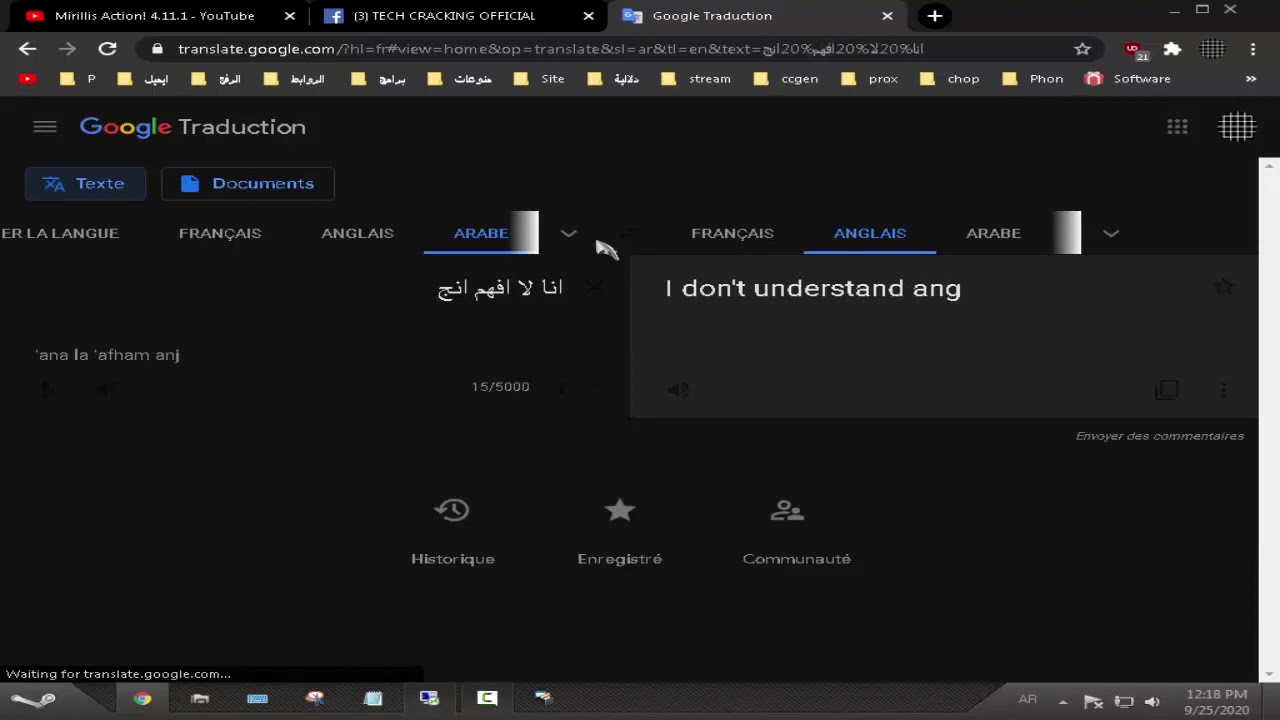Open the Start menu button
1280x720 pixels.
tap(33, 700)
